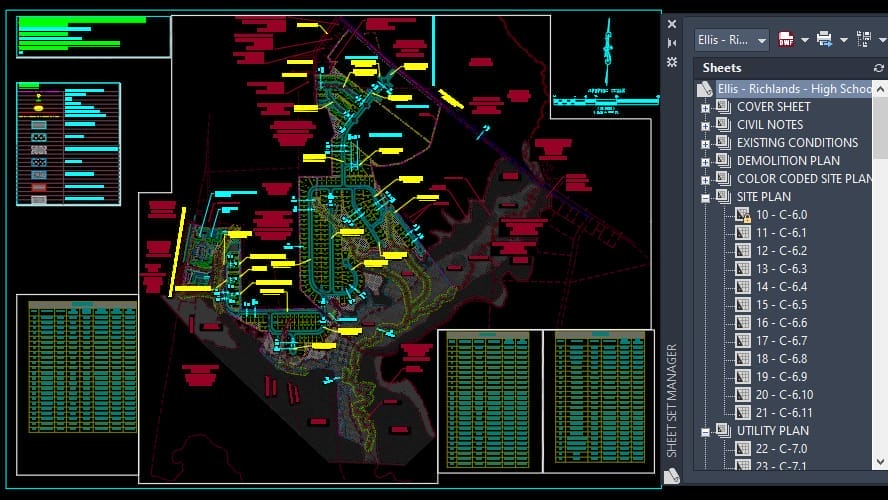The image size is (888, 500).
Task: Expand the CIVIL NOTES subset
Action: [x=706, y=126]
